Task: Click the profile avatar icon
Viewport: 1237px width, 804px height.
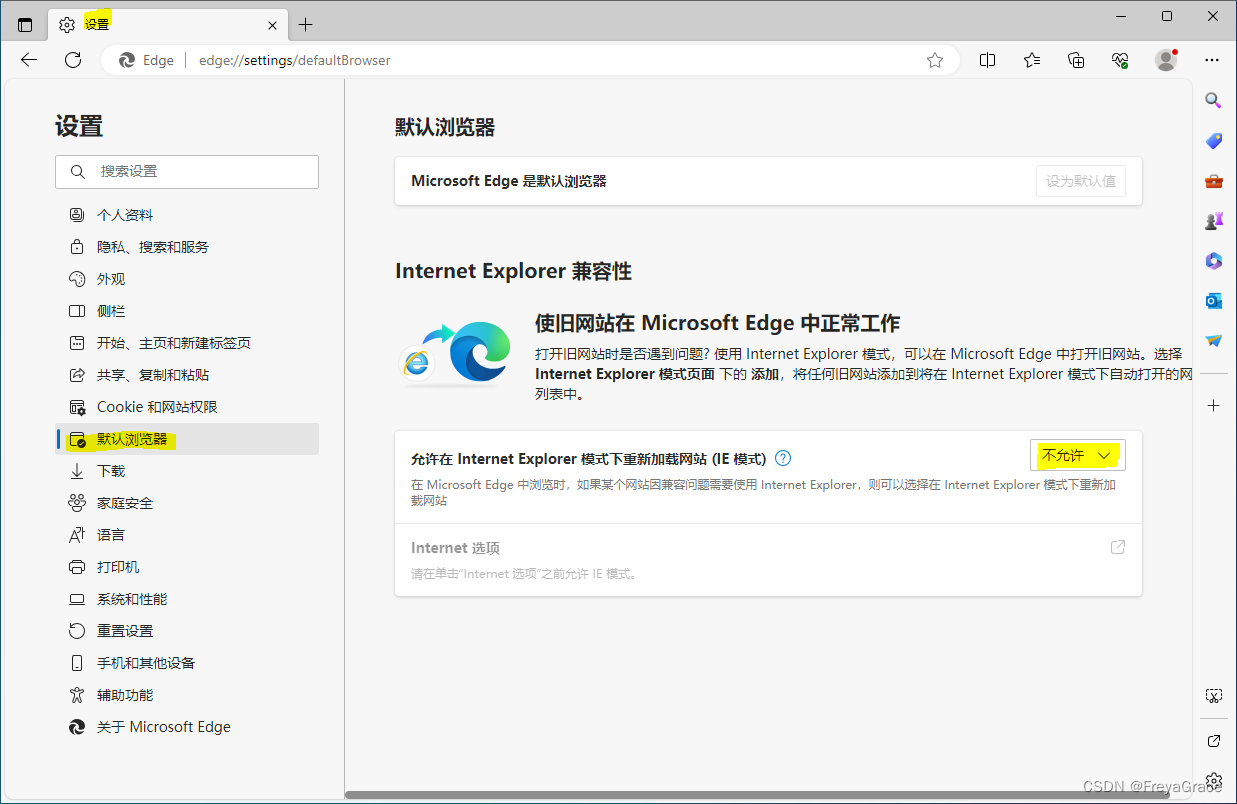Action: coord(1166,60)
